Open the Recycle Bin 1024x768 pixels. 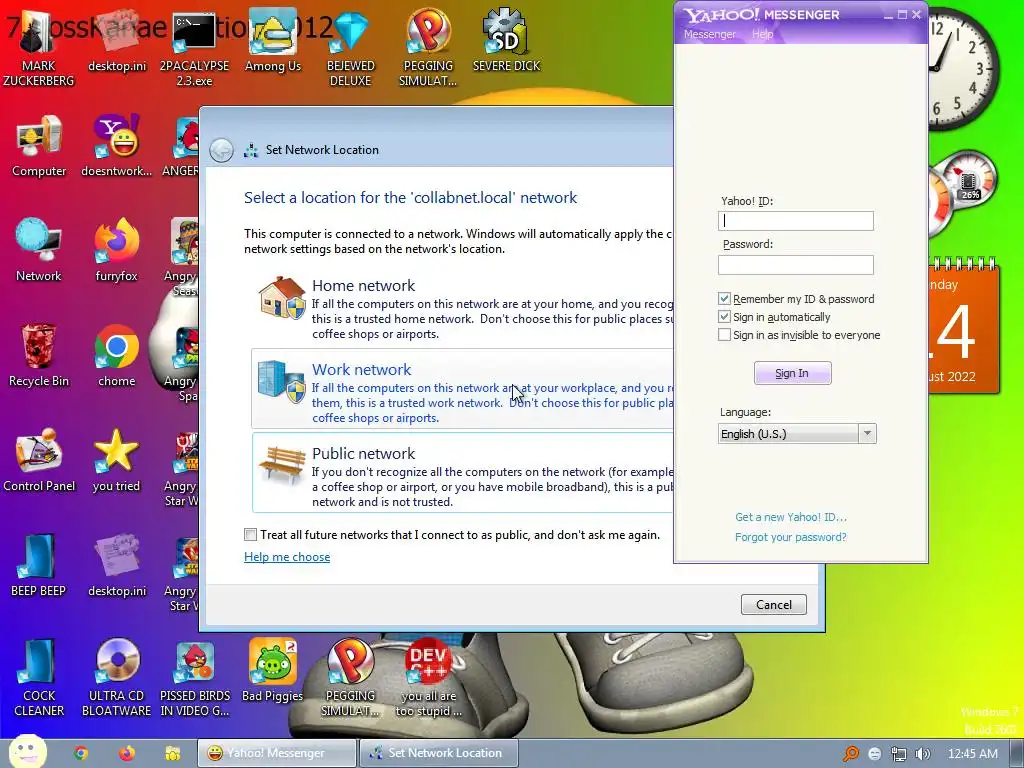pyautogui.click(x=39, y=356)
